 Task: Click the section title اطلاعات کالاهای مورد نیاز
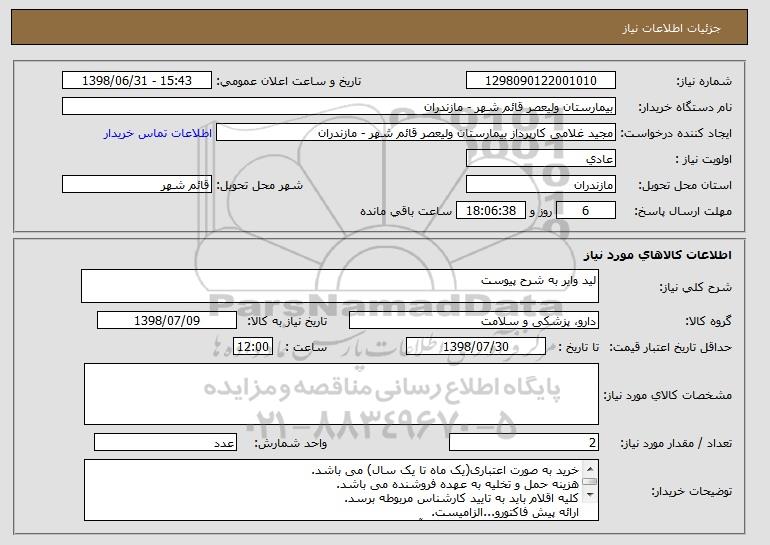[658, 255]
